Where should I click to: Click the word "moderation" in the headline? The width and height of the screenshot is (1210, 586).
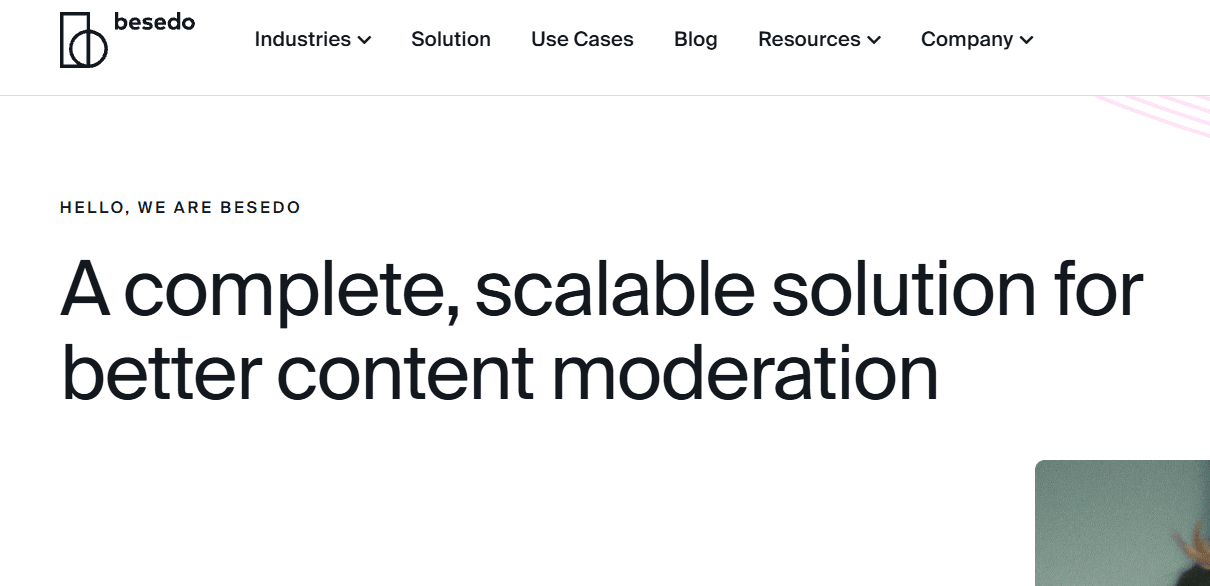pos(745,372)
